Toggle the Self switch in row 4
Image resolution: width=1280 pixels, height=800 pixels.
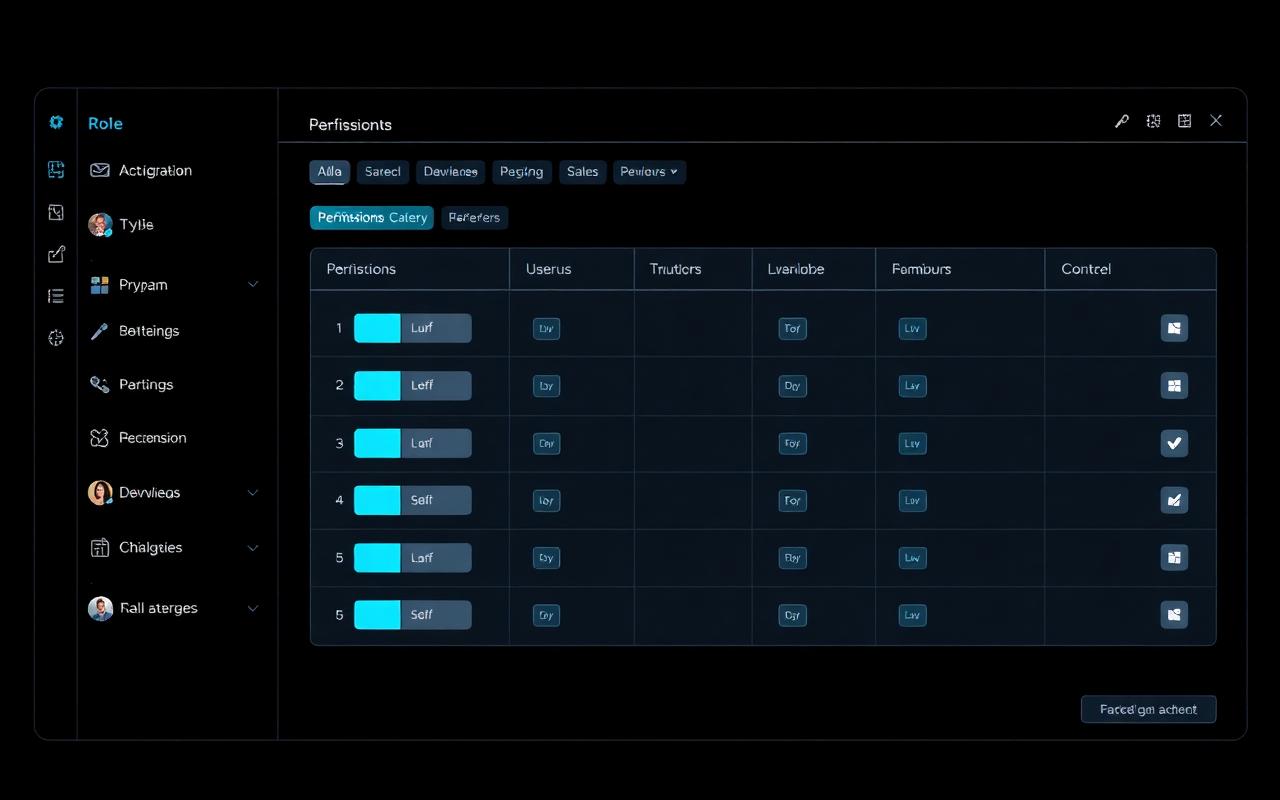point(412,500)
